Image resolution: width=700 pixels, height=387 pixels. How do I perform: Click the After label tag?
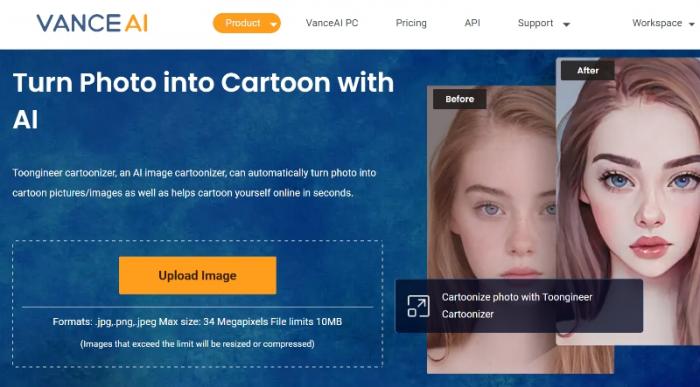click(588, 71)
